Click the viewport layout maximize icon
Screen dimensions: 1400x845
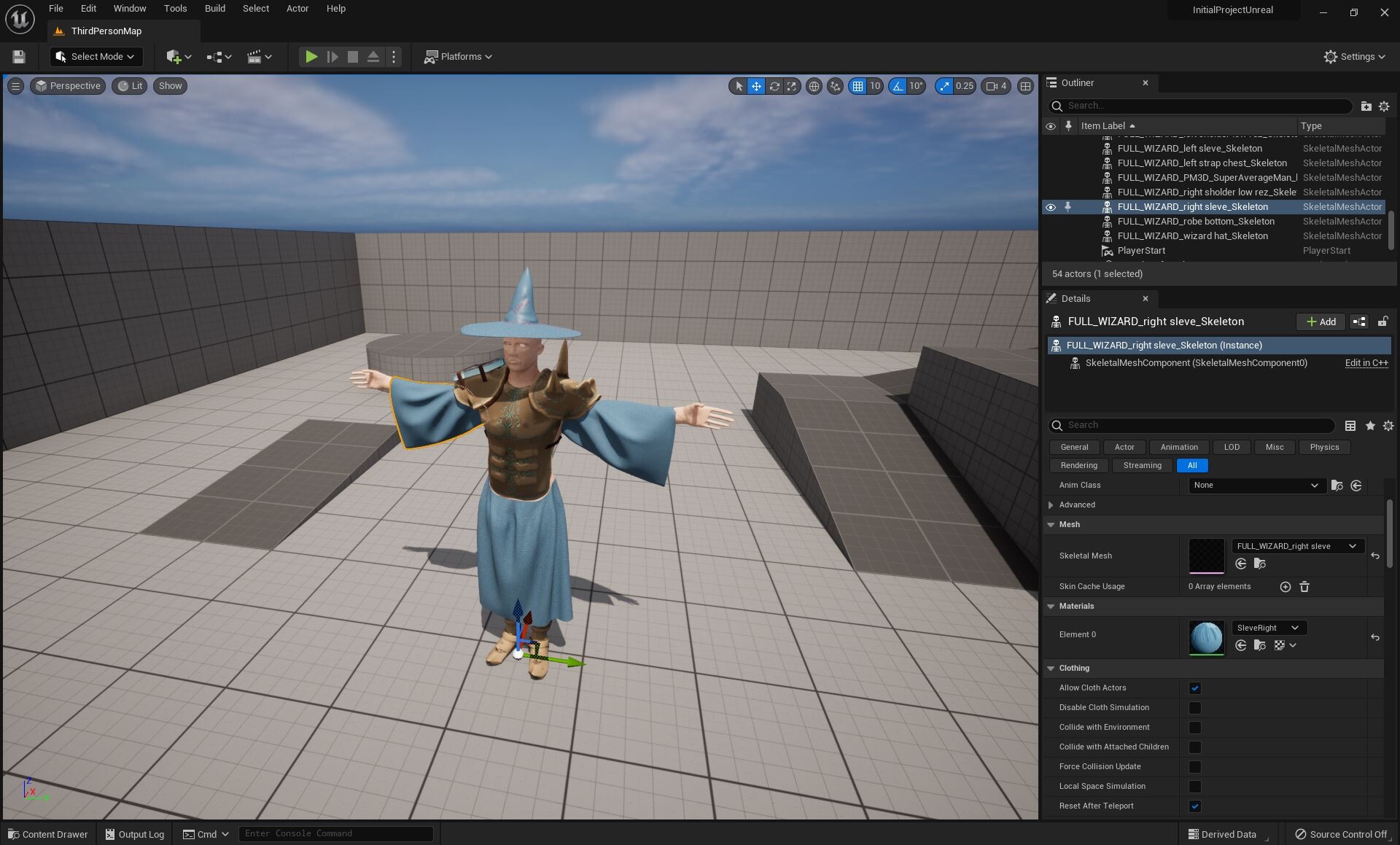pos(1025,86)
